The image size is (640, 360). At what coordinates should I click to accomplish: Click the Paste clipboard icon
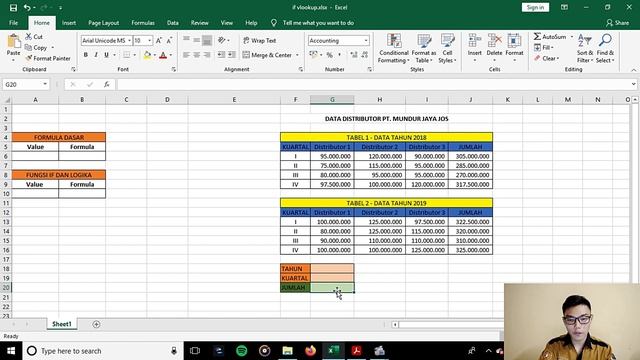click(x=13, y=41)
